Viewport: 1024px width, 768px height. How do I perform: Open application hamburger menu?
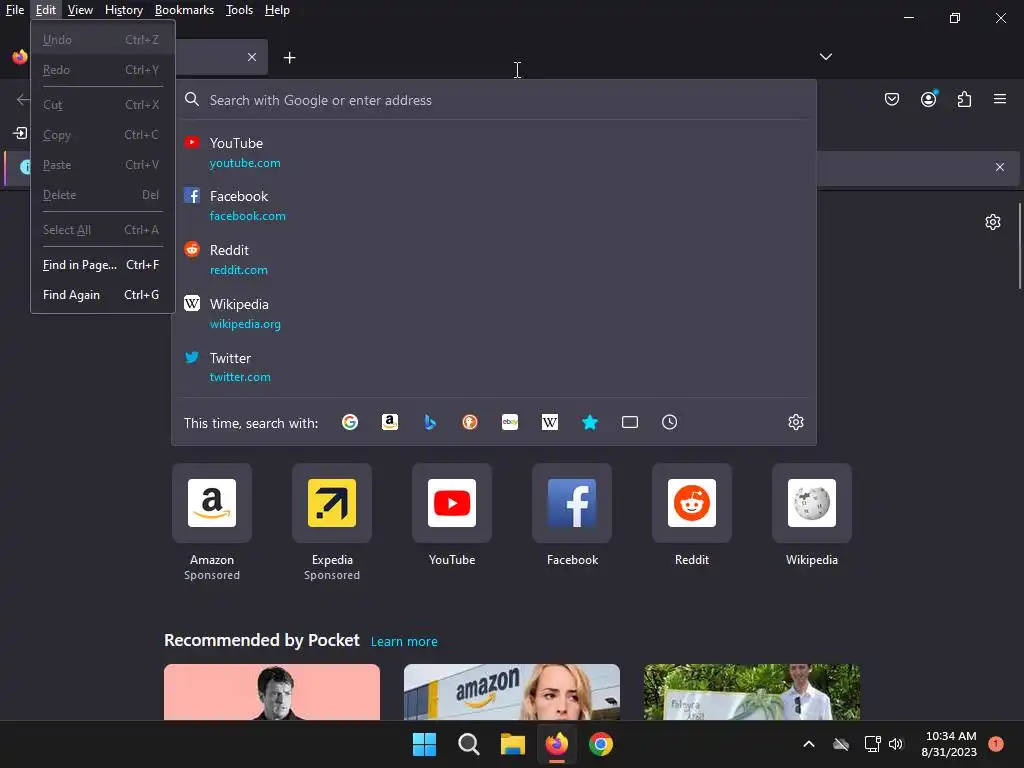[1000, 99]
